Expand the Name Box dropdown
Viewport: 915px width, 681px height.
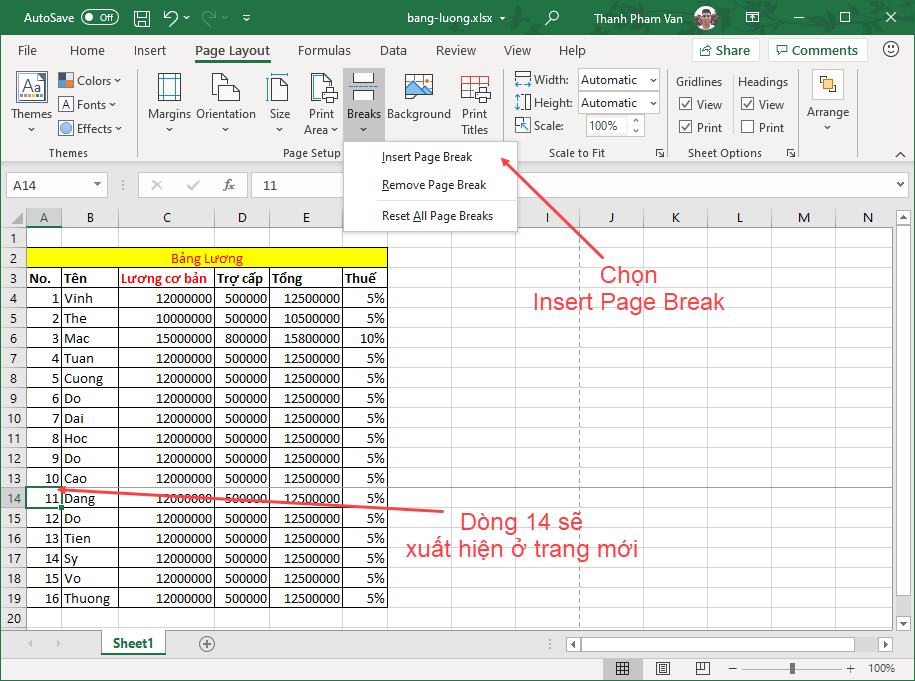click(97, 185)
